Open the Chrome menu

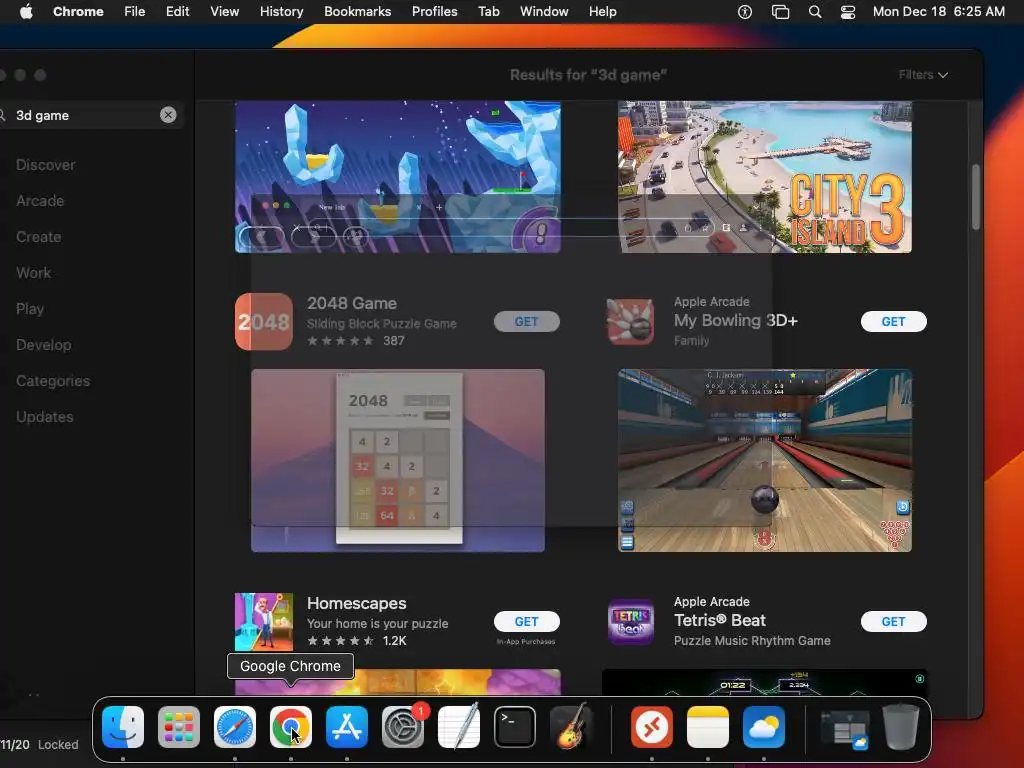pyautogui.click(x=78, y=12)
